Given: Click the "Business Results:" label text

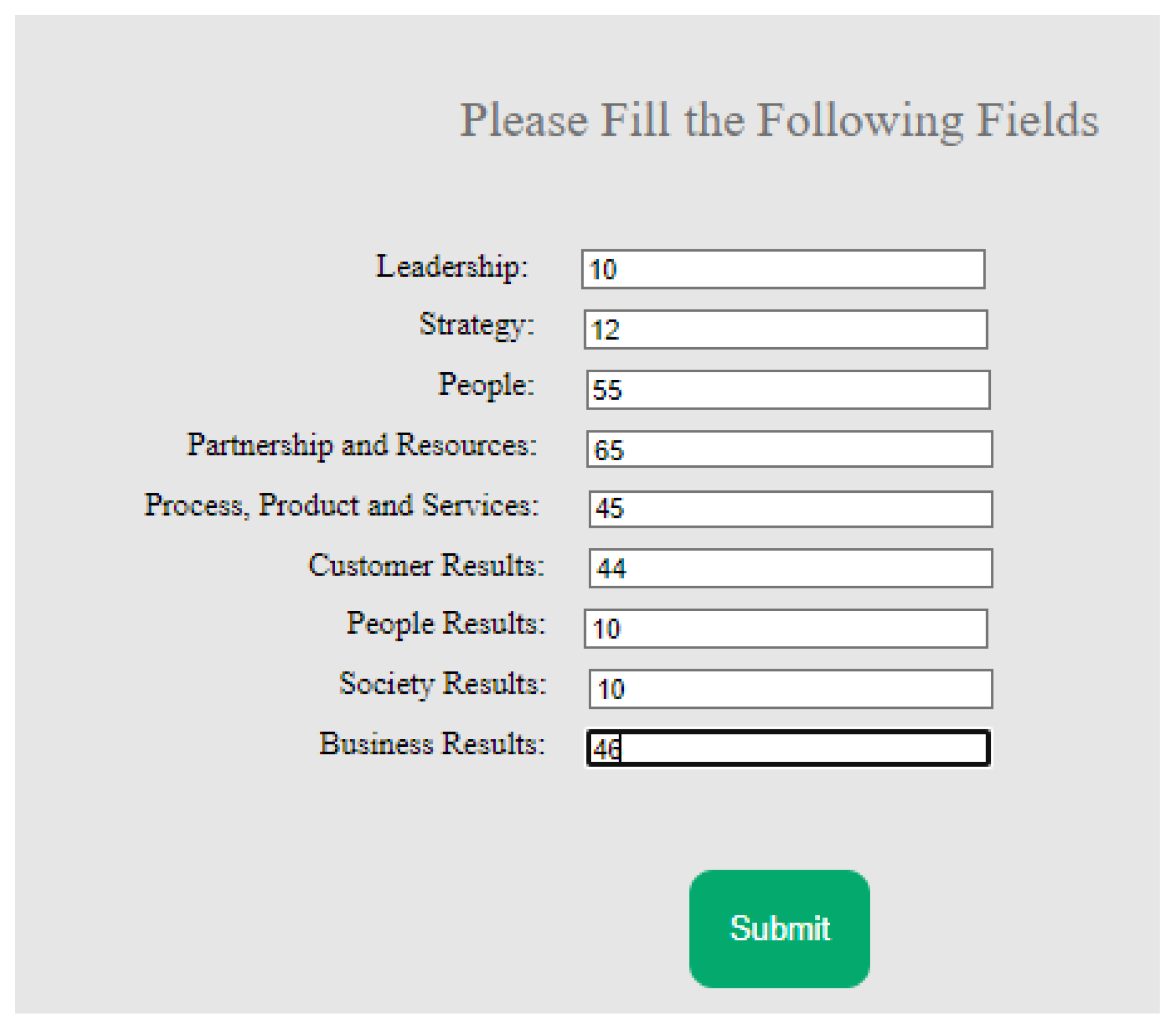Looking at the screenshot, I should click(432, 744).
